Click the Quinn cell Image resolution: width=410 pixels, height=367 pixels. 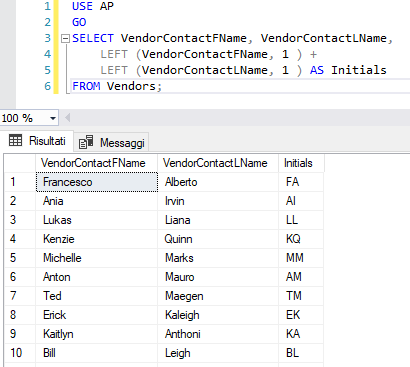pos(218,239)
